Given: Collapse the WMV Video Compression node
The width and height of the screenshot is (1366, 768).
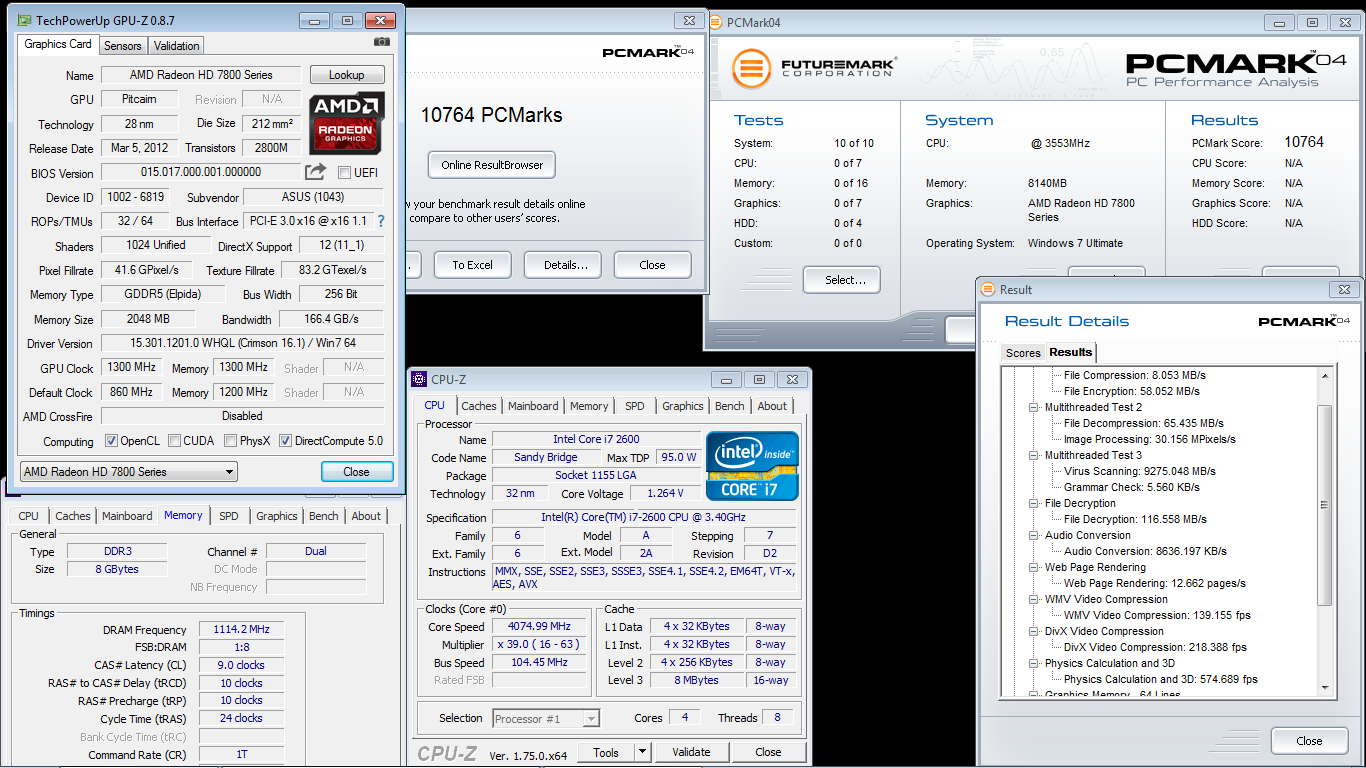Looking at the screenshot, I should coord(1035,599).
